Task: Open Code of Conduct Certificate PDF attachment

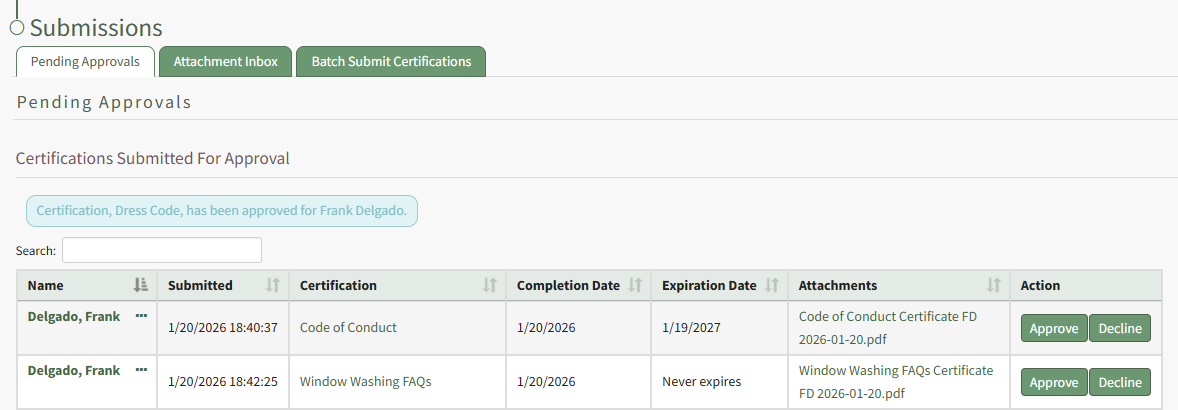Action: 887,327
